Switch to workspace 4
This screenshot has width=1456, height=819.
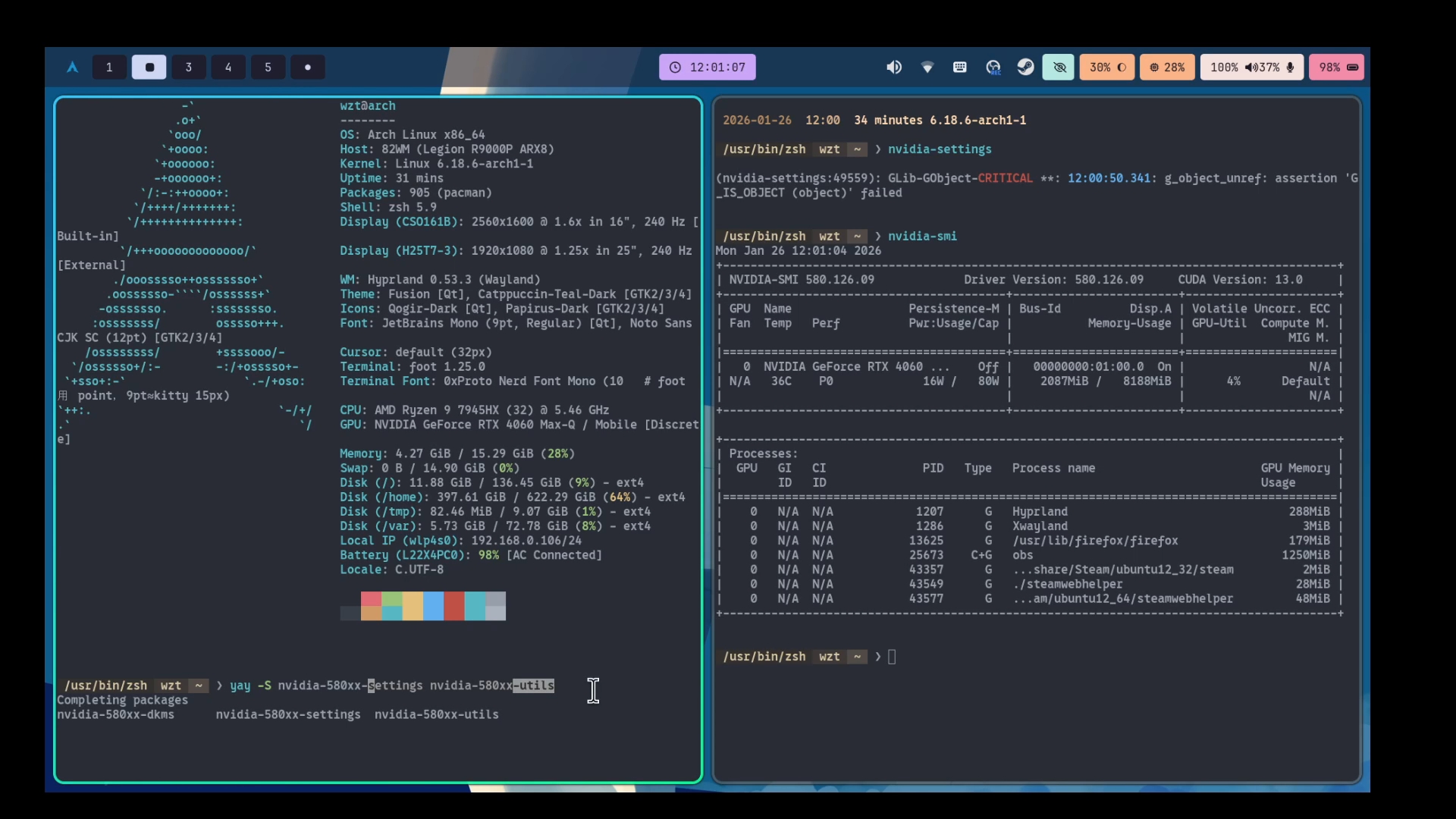(x=228, y=67)
